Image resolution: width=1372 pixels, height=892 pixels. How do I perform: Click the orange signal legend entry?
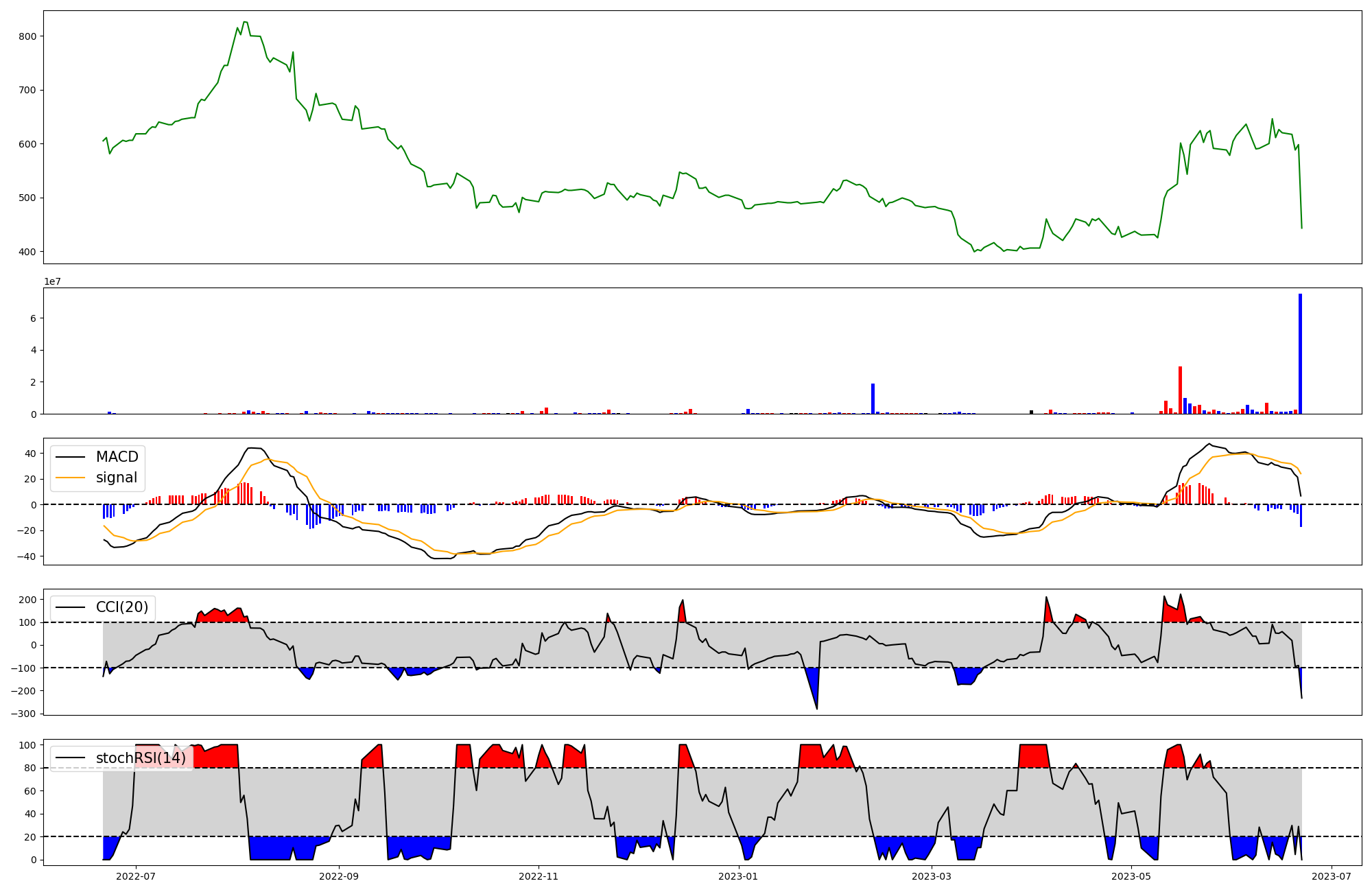click(116, 478)
